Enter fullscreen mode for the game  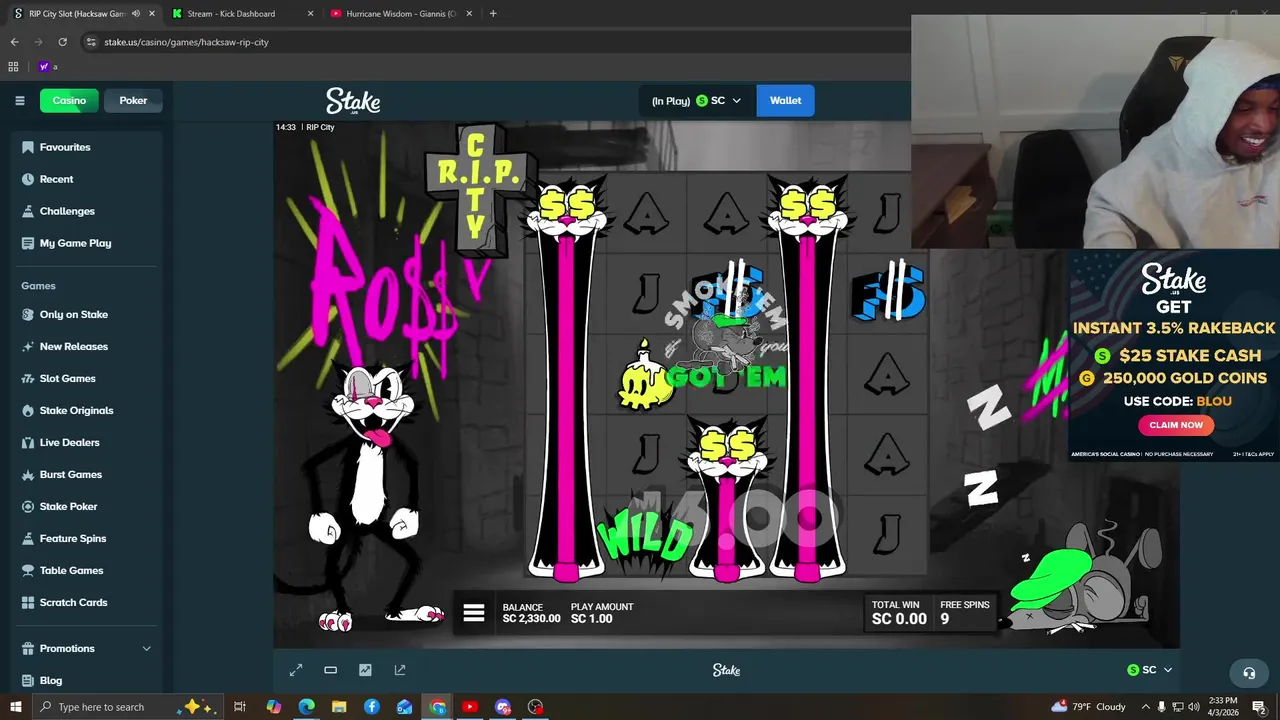click(x=296, y=670)
